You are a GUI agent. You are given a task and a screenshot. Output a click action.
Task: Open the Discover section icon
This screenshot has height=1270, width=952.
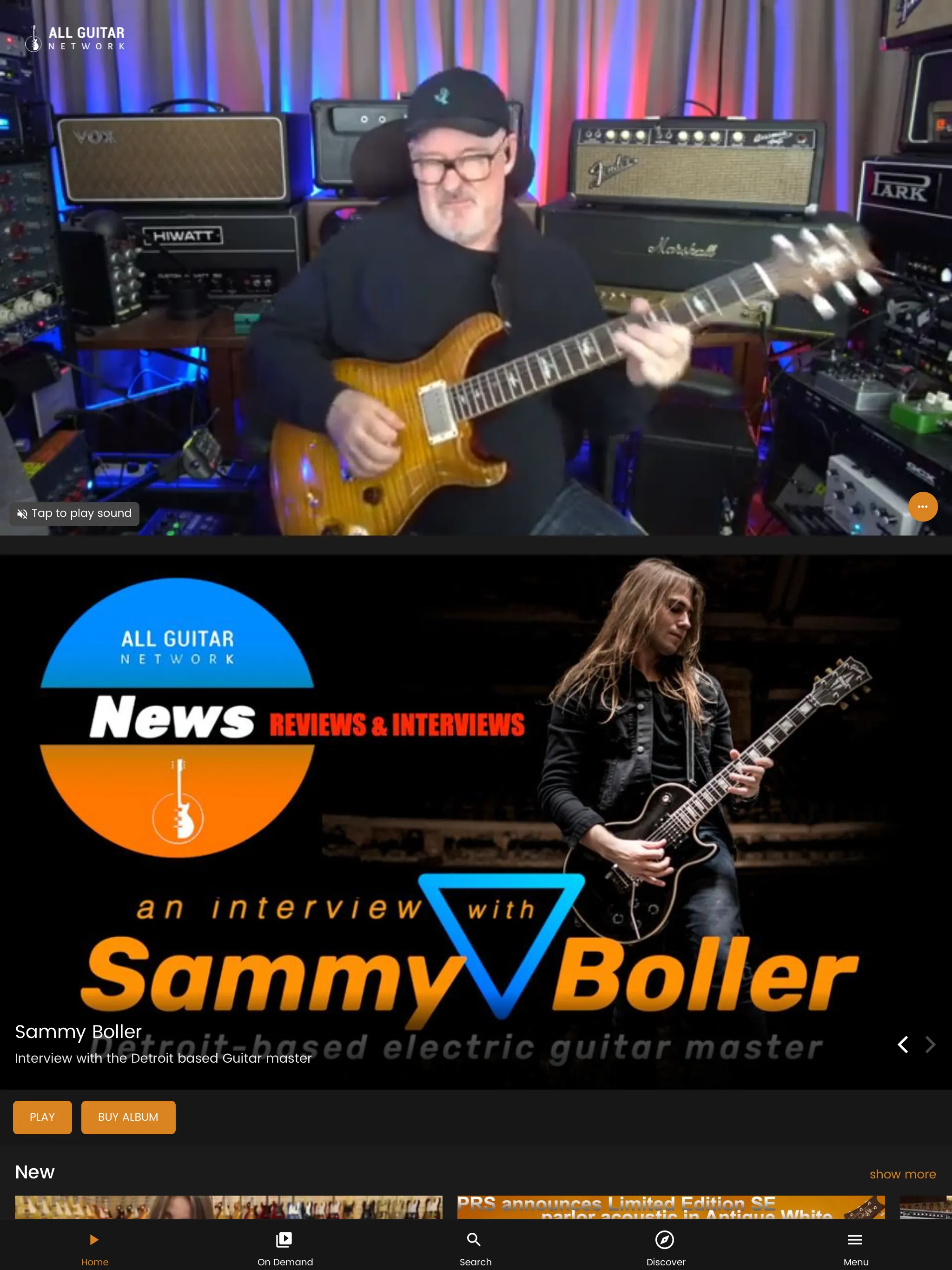(665, 1240)
